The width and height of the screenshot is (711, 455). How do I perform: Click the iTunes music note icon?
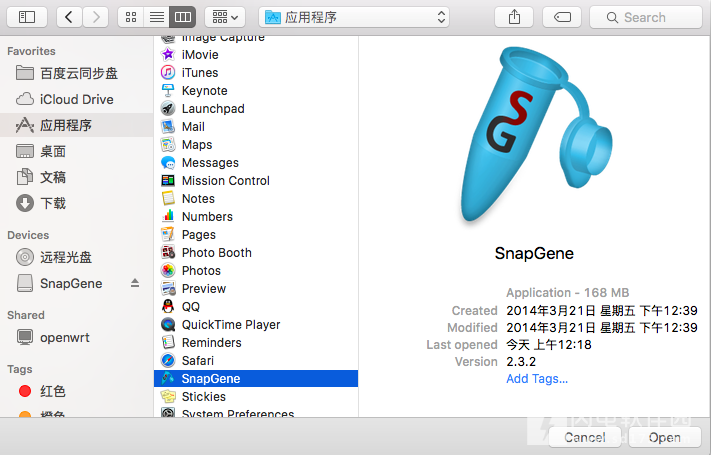[168, 73]
